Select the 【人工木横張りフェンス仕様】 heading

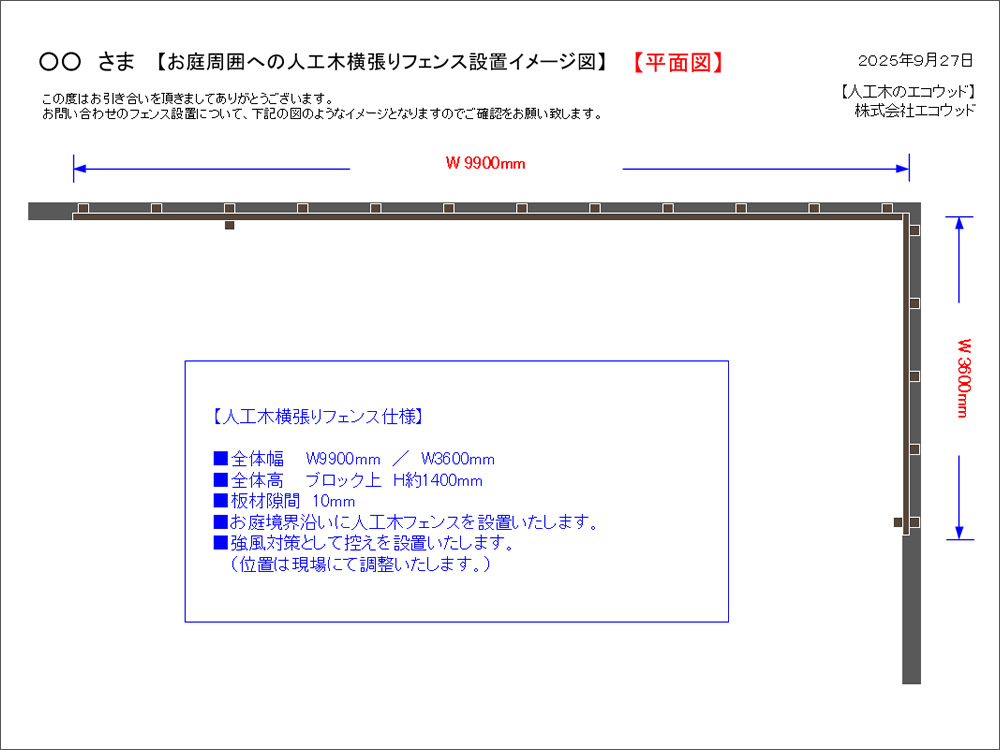tap(320, 415)
